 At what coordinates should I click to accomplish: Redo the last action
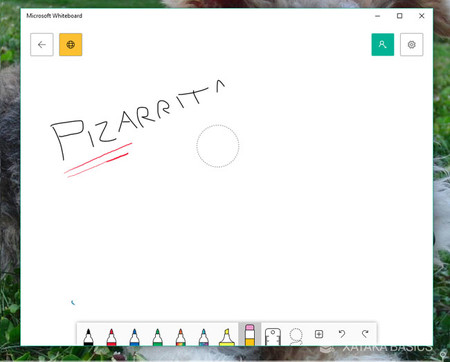point(365,334)
